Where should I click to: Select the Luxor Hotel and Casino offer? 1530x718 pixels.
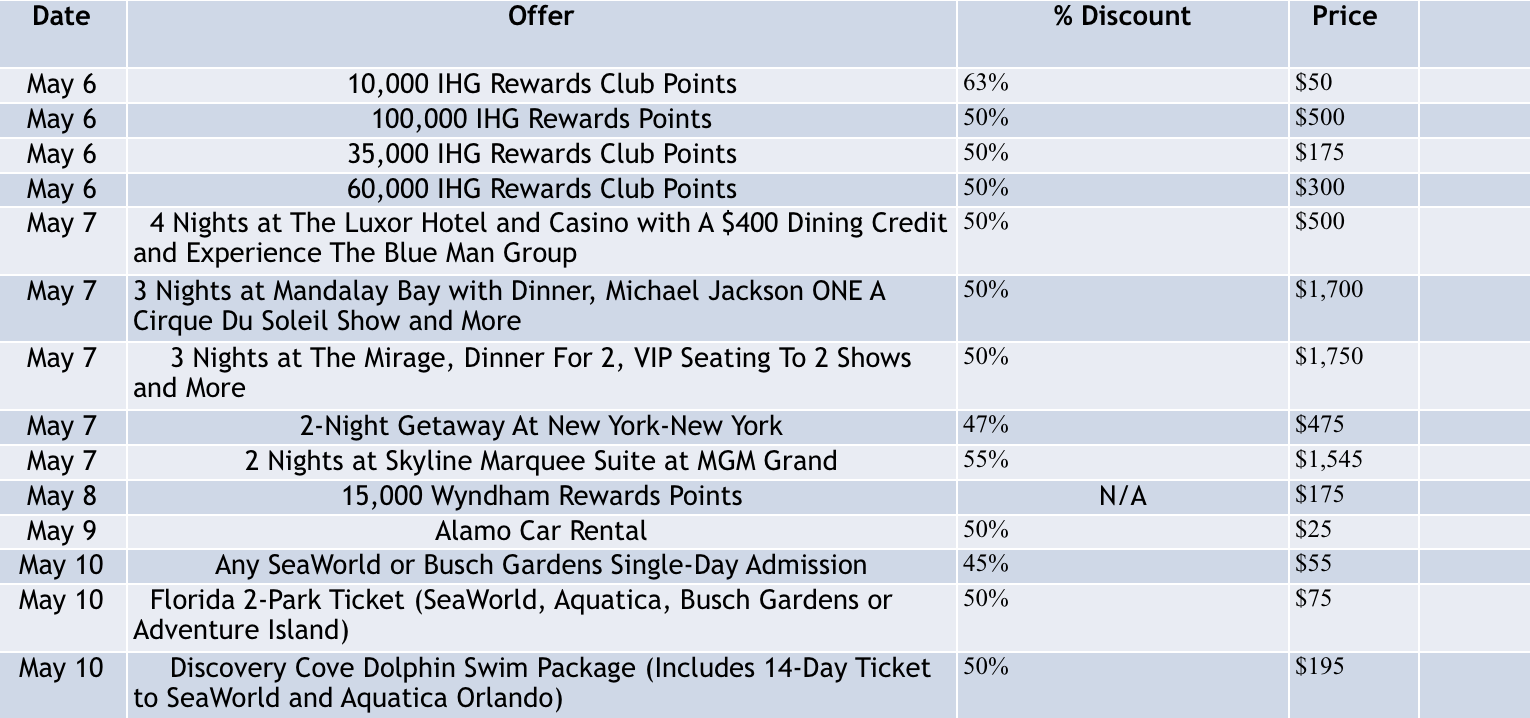[x=541, y=238]
